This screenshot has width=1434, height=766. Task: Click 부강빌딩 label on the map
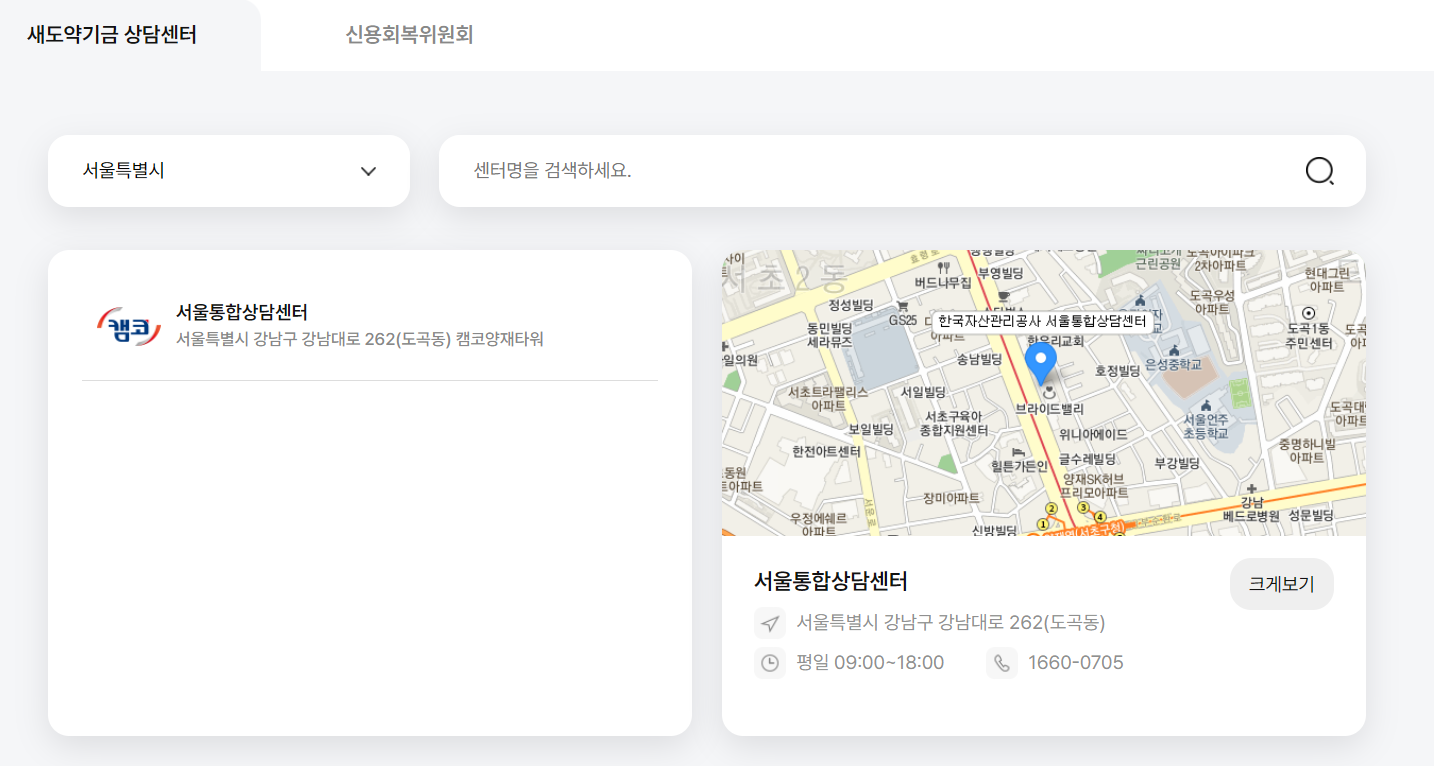click(x=1177, y=463)
